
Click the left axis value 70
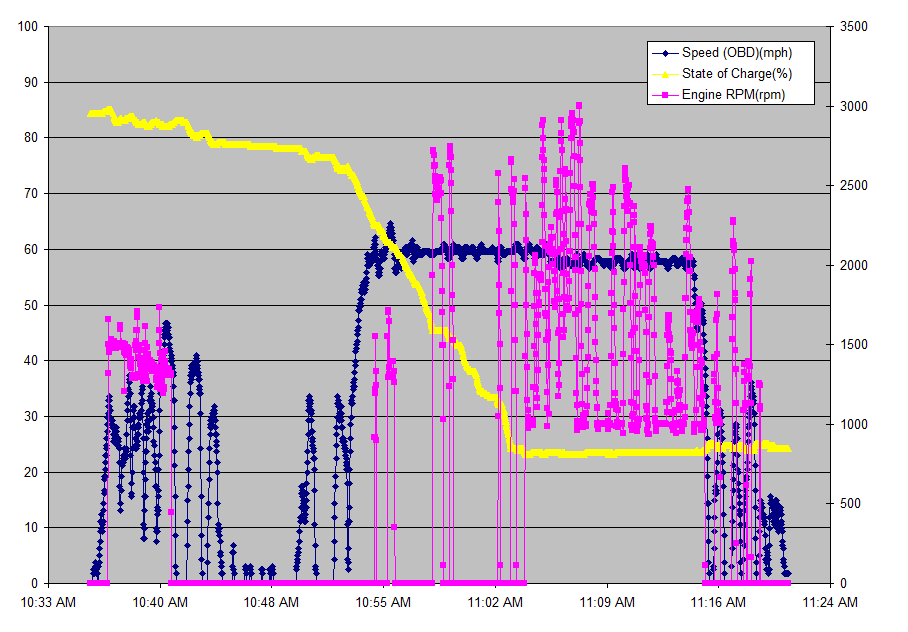[31, 193]
